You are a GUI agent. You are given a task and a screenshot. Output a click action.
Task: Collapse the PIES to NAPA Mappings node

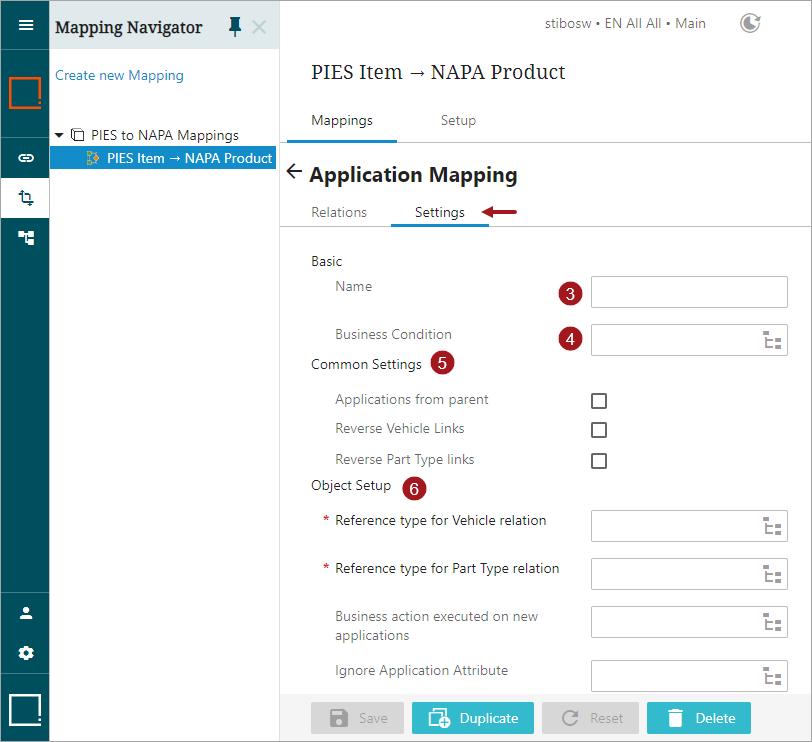click(x=60, y=135)
